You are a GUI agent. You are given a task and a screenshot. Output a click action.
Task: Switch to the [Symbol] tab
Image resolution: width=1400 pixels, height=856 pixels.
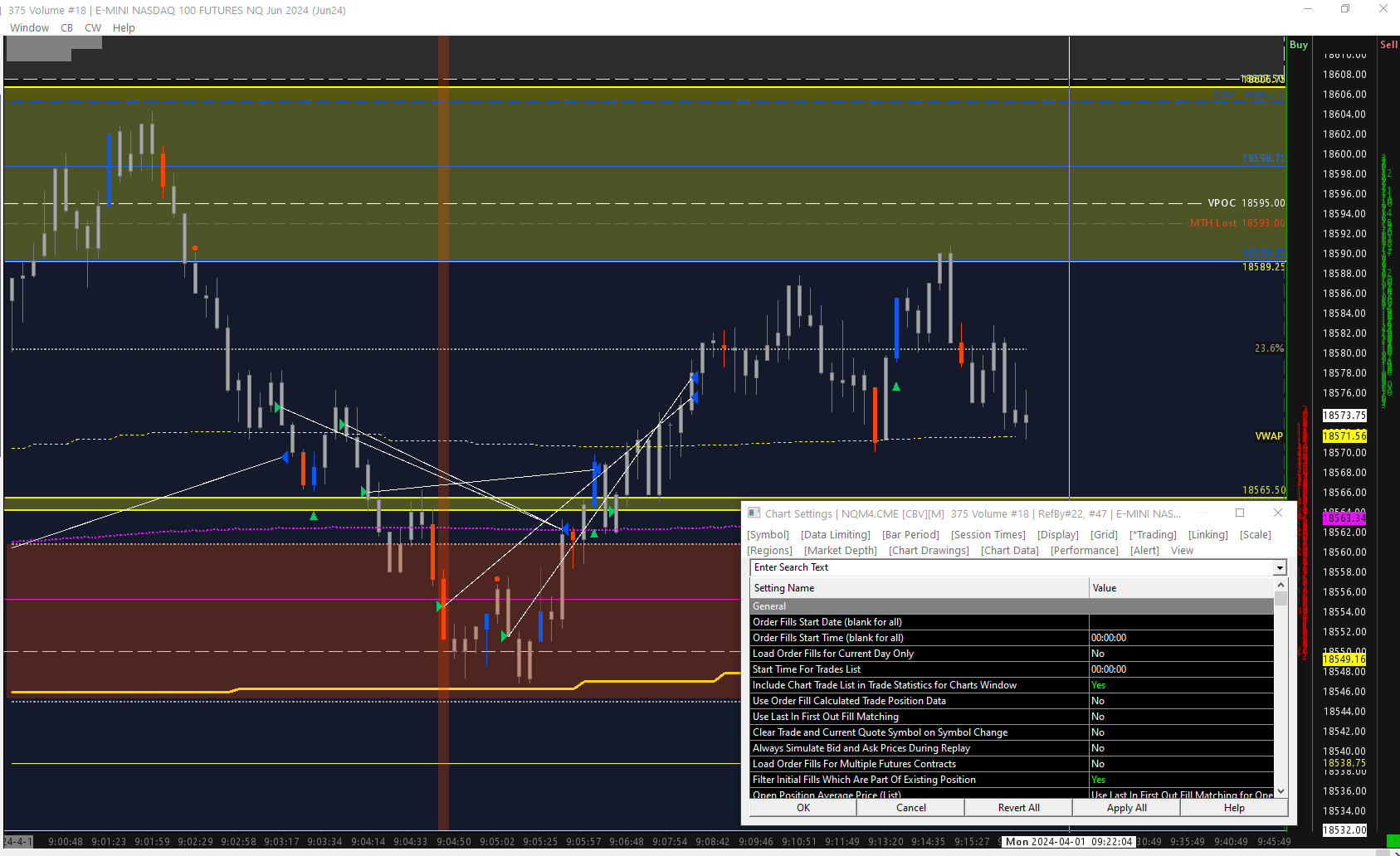(x=768, y=535)
